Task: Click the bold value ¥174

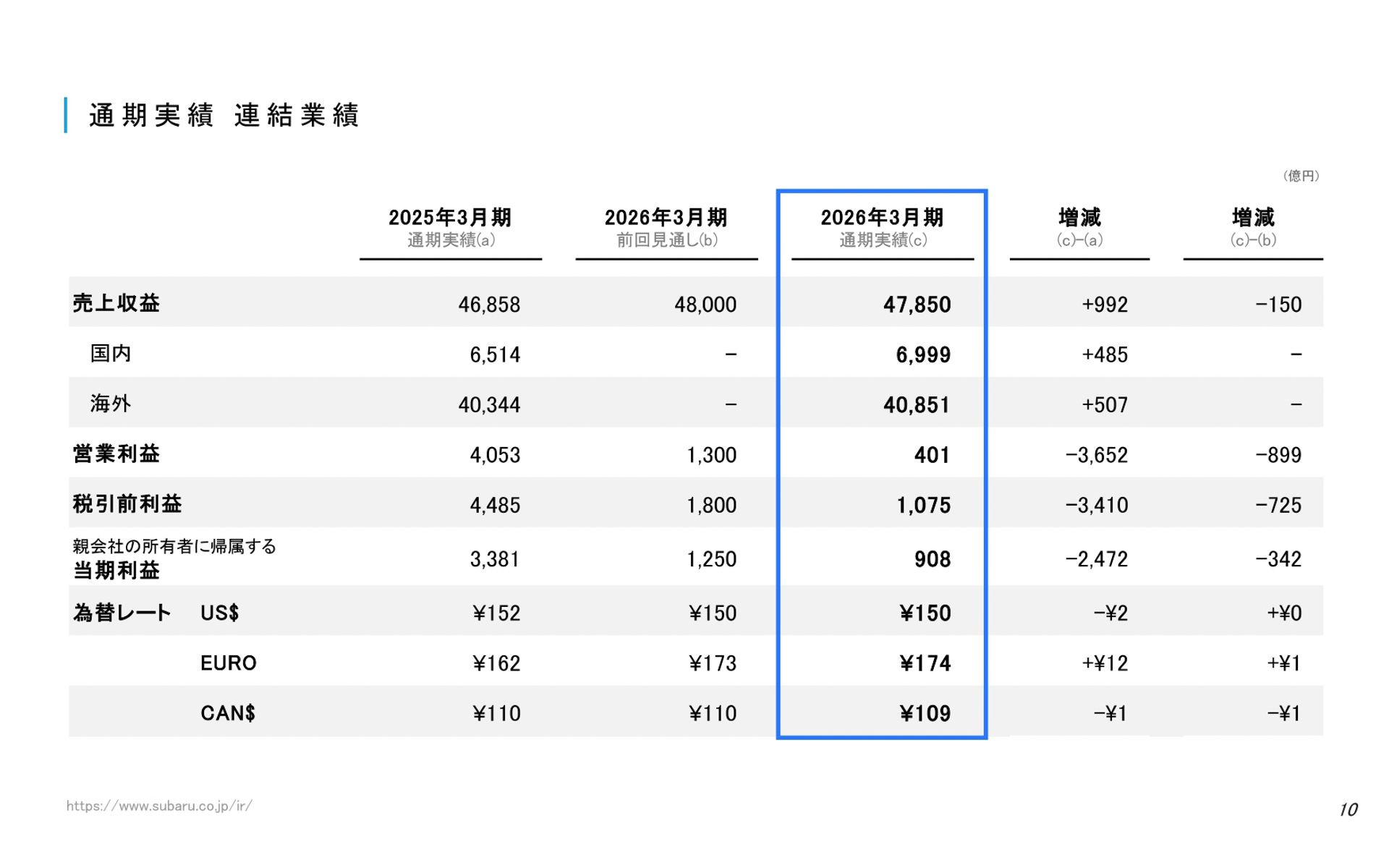Action: pos(925,663)
